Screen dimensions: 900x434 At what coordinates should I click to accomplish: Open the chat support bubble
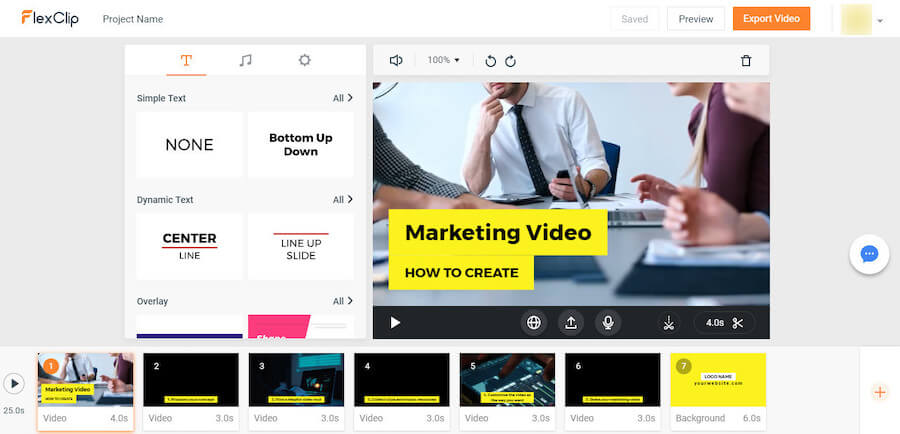tap(869, 254)
